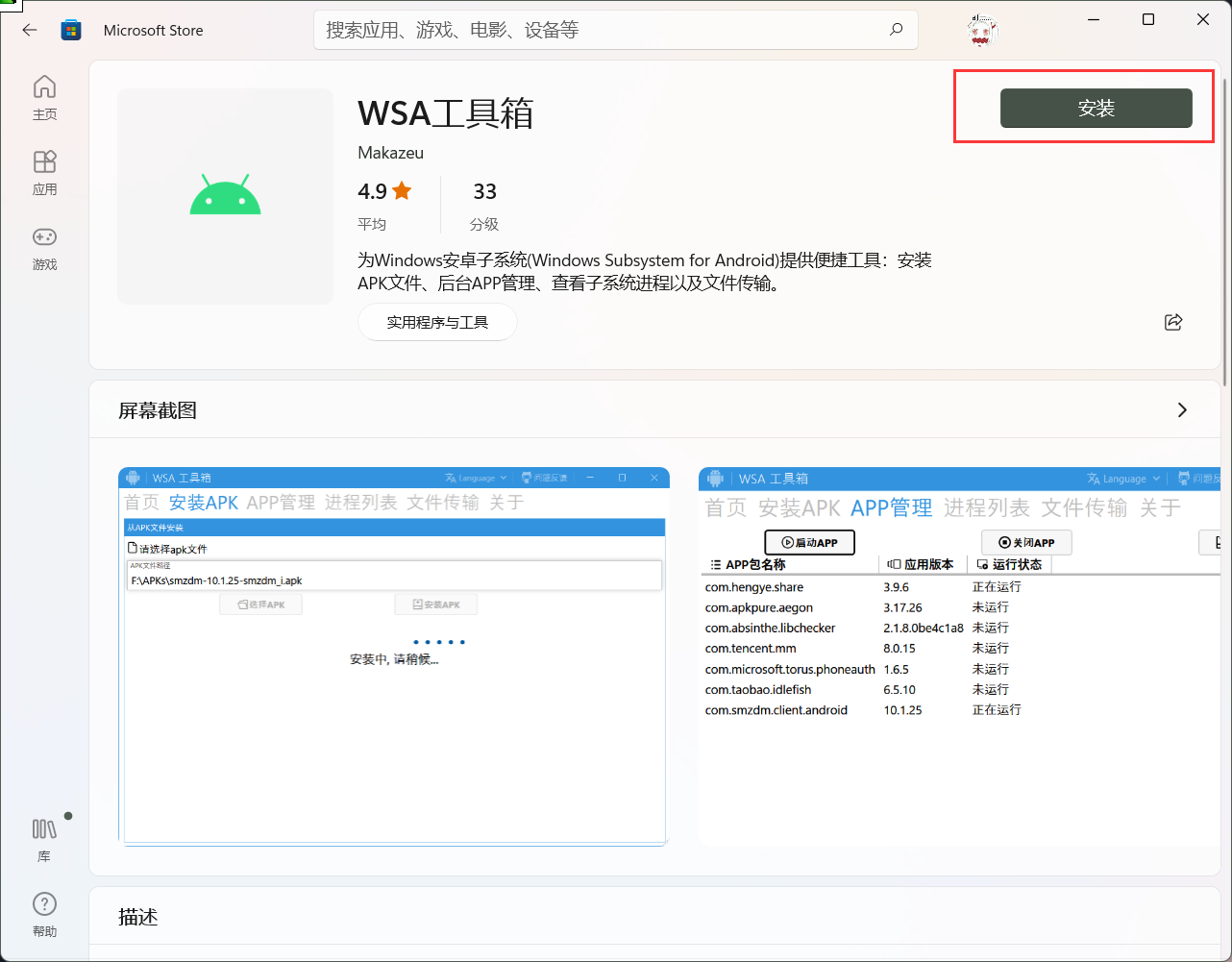Open the first screenshot showing 安装APK
The height and width of the screenshot is (962, 1232).
[394, 656]
